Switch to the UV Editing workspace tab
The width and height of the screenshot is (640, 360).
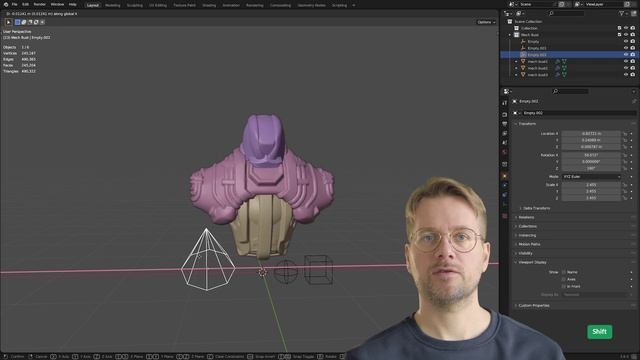[x=158, y=5]
